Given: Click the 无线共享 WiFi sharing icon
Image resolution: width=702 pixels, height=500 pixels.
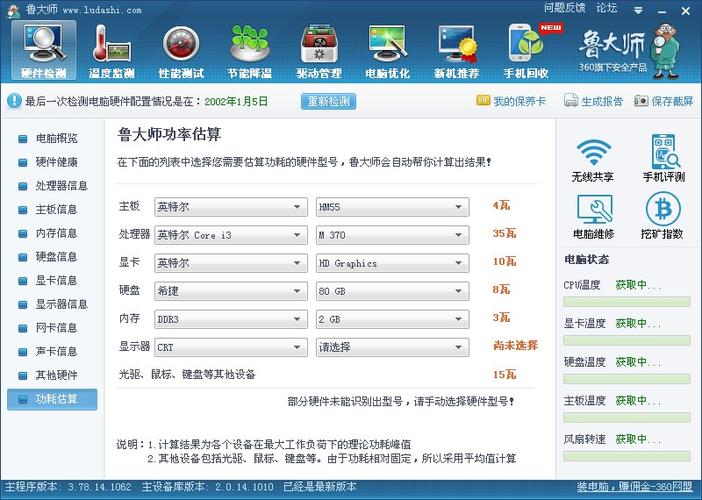Looking at the screenshot, I should (x=593, y=158).
